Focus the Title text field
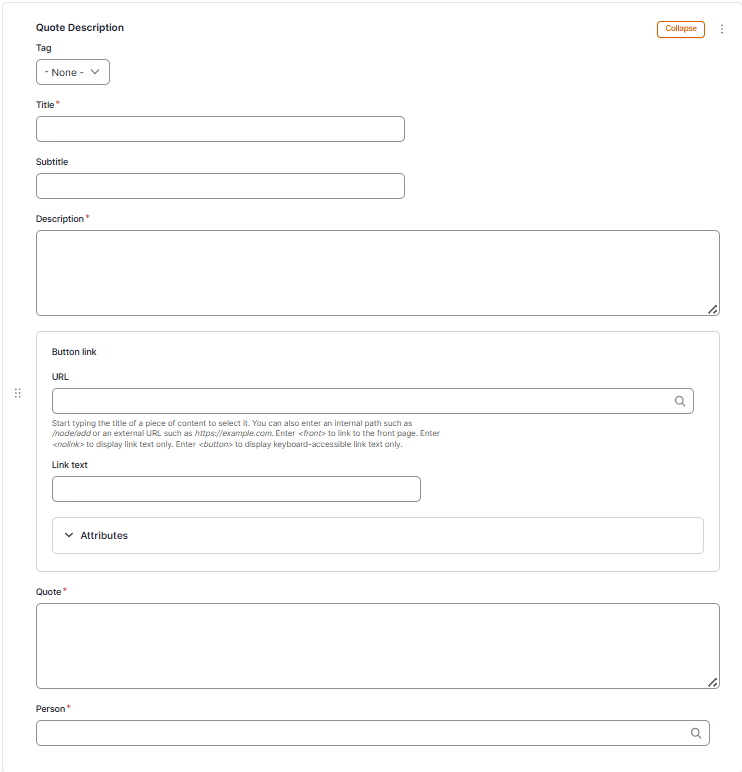The height and width of the screenshot is (772, 742). click(220, 129)
